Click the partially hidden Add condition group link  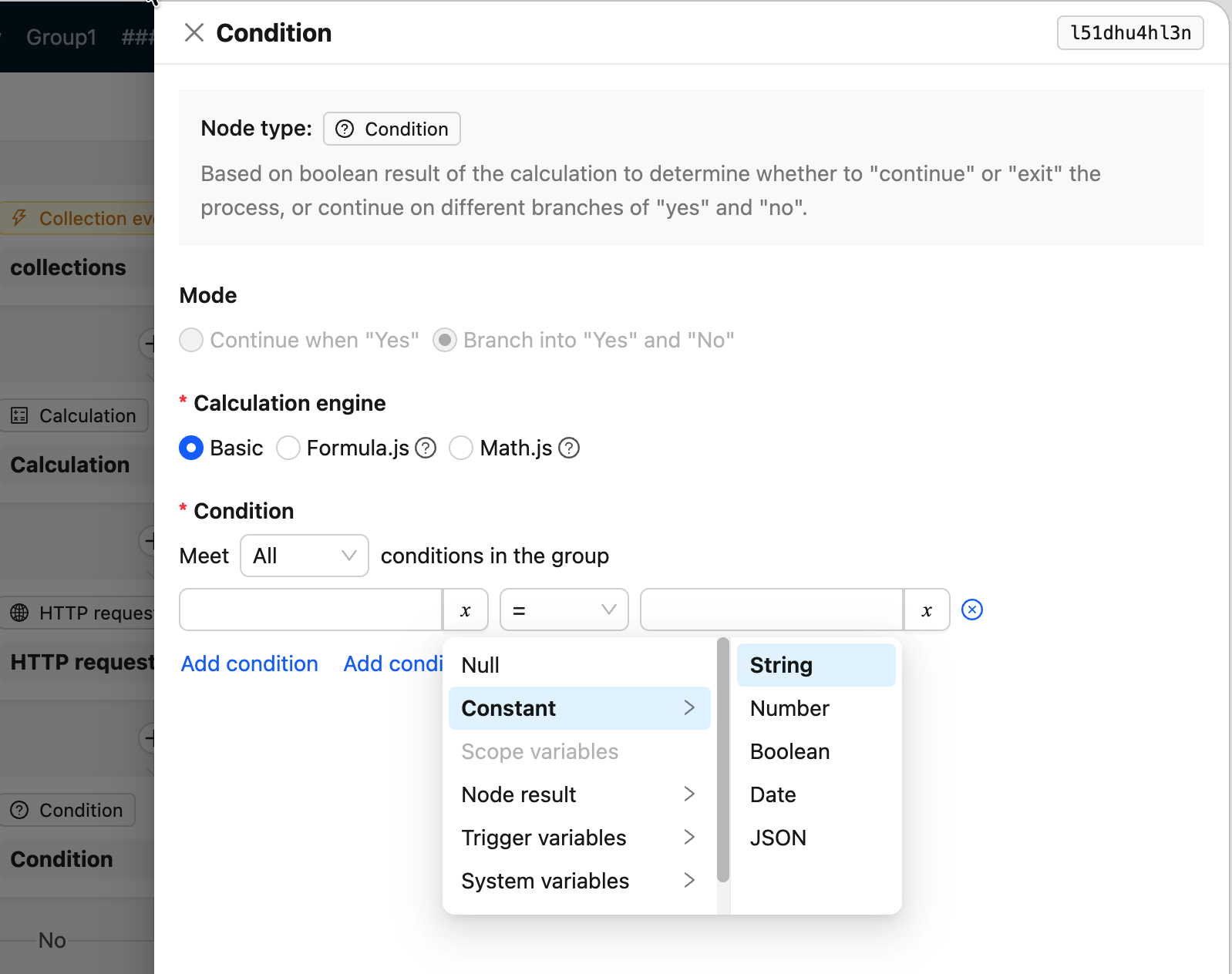click(393, 663)
